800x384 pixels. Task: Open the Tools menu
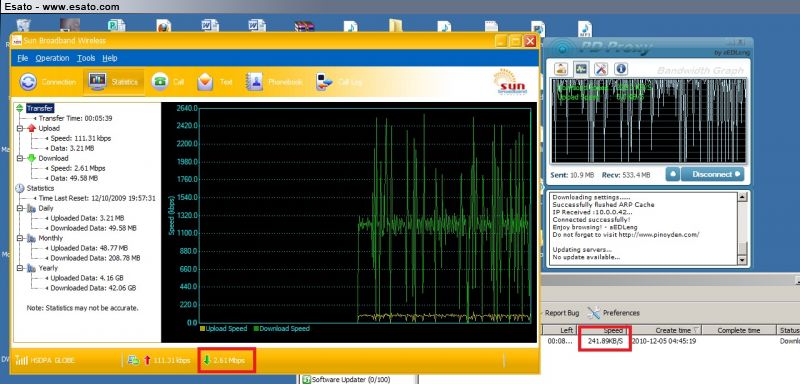(86, 58)
